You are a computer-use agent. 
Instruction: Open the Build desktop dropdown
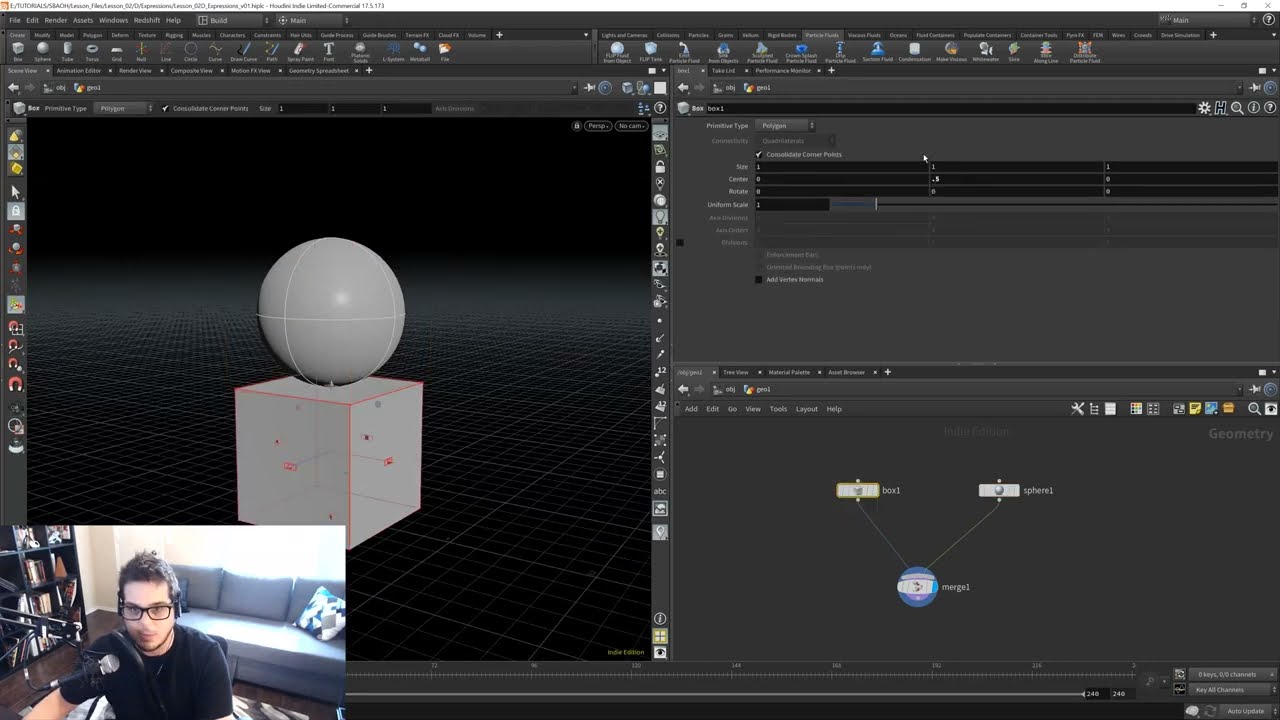(x=232, y=20)
